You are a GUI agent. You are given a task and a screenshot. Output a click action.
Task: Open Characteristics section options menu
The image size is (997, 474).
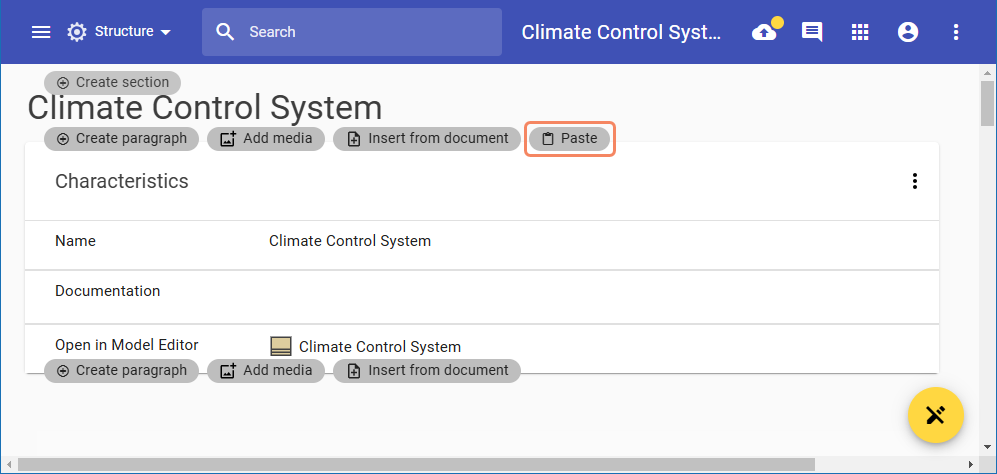[914, 181]
